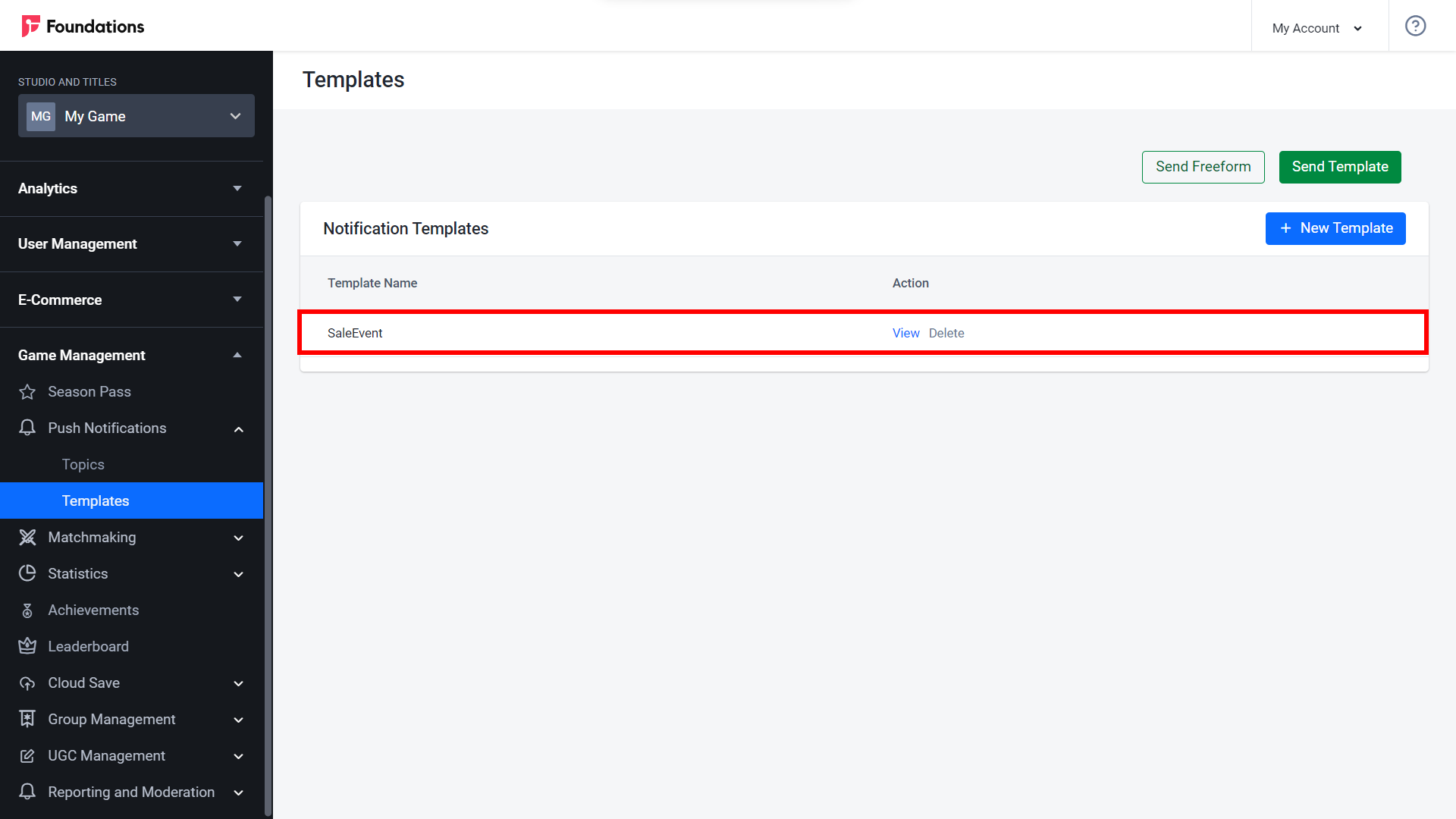Screen dimensions: 1456x819
Task: Click the New Template button
Action: point(1336,228)
